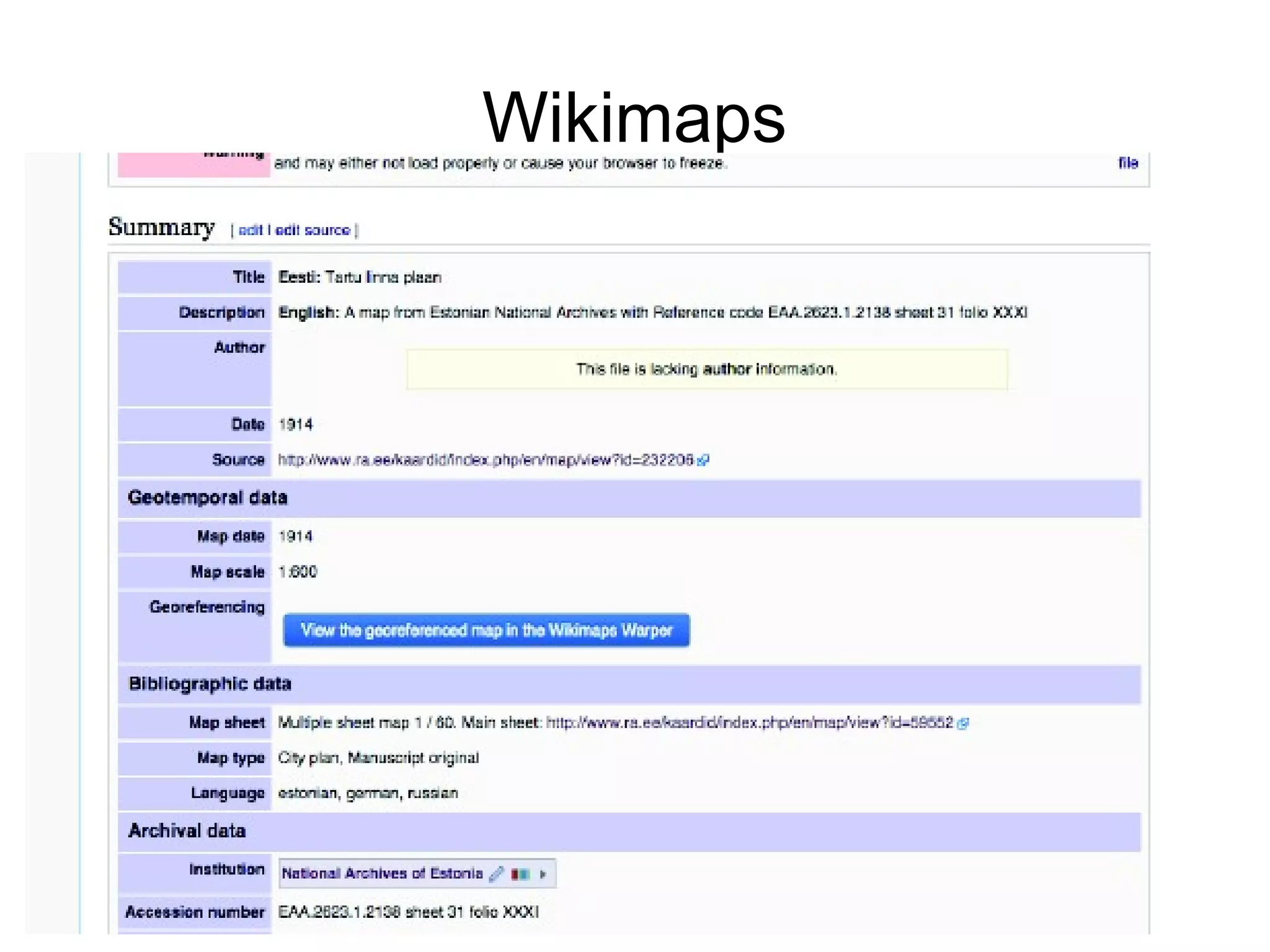This screenshot has width=1270, height=952.
Task: Open the Source URL with id=232206
Action: tap(486, 460)
